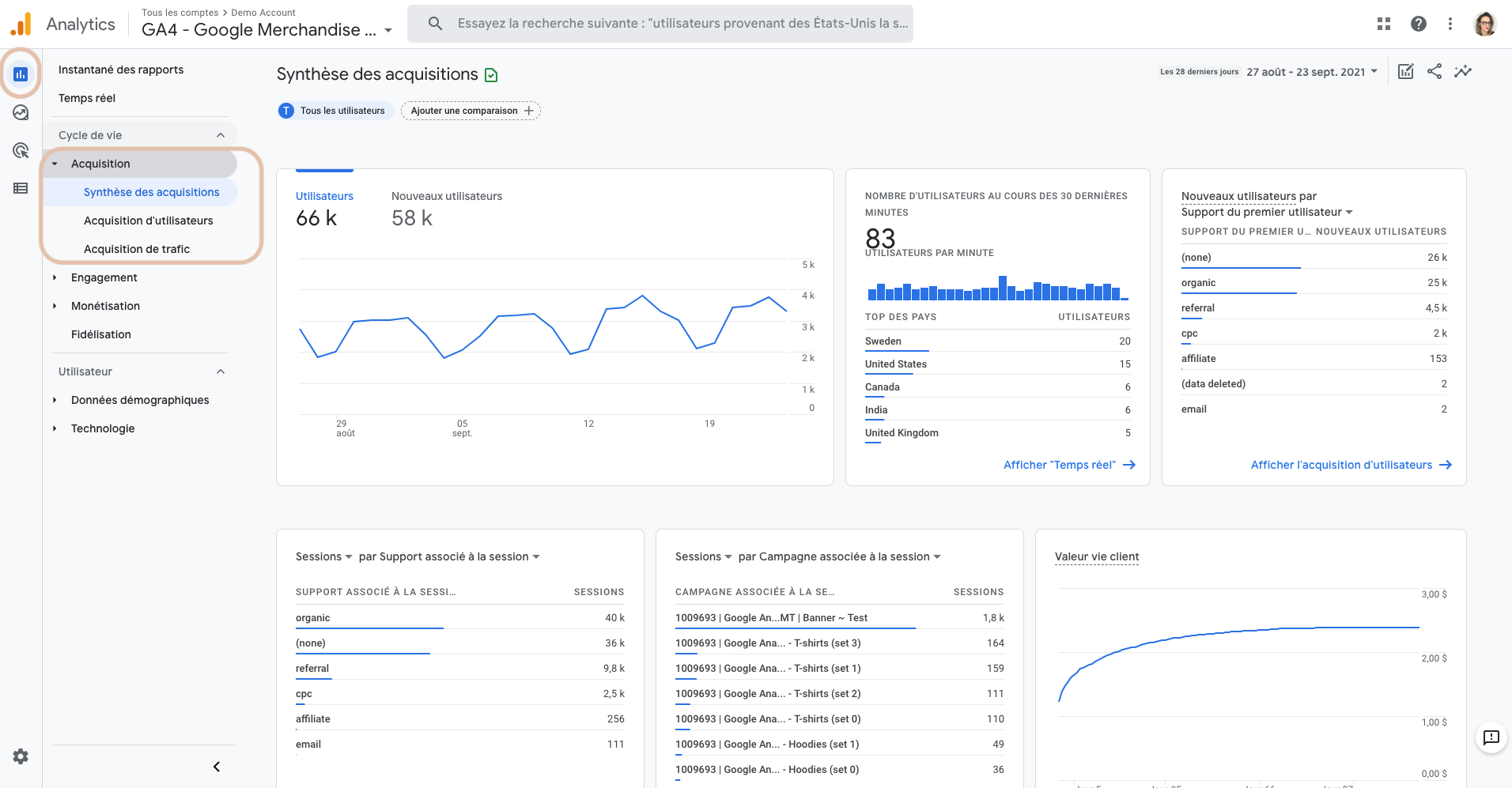Click the Customize report icon
The height and width of the screenshot is (788, 1512).
coord(1405,71)
